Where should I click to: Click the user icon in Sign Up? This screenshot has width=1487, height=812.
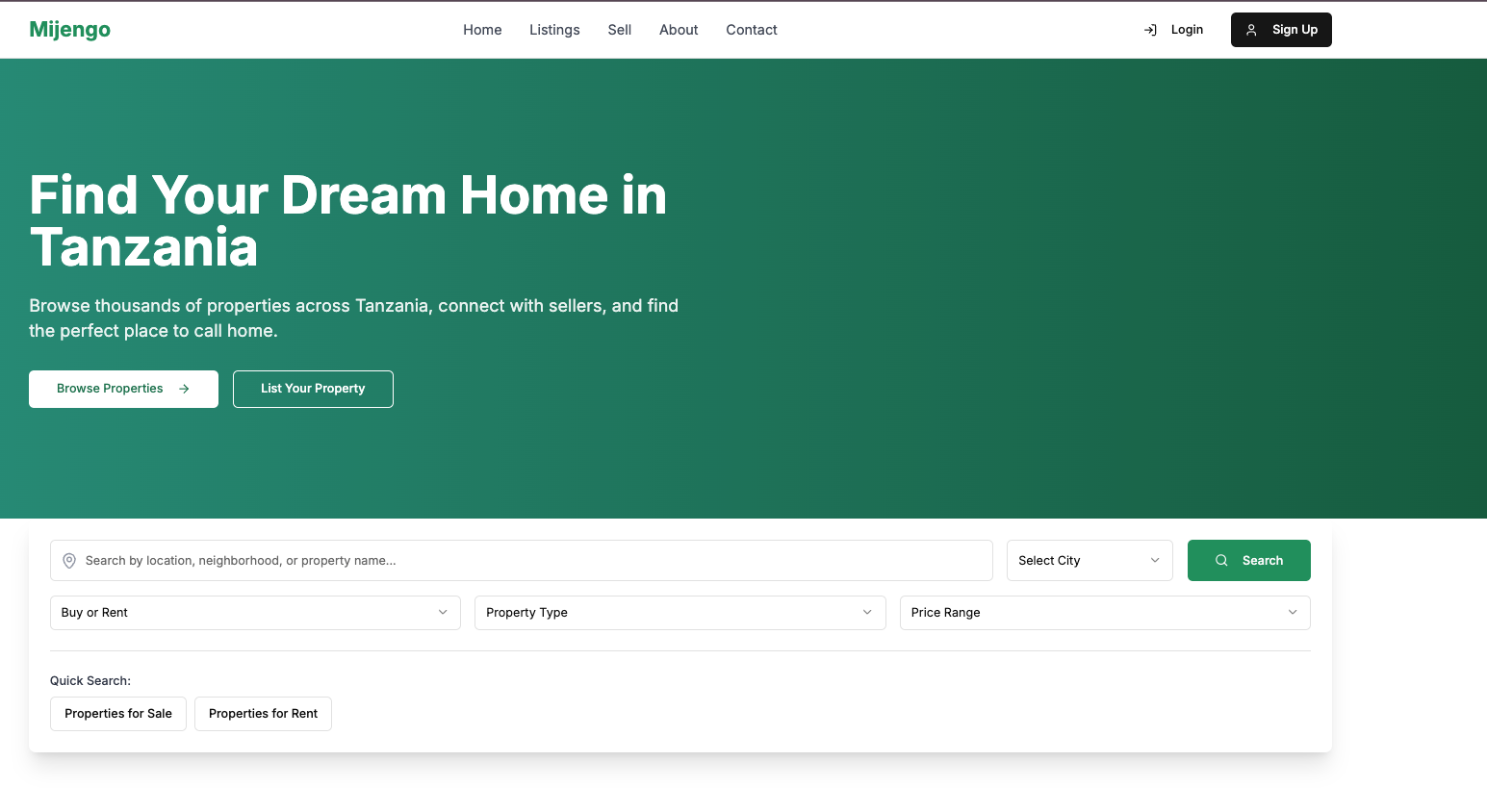point(1251,30)
